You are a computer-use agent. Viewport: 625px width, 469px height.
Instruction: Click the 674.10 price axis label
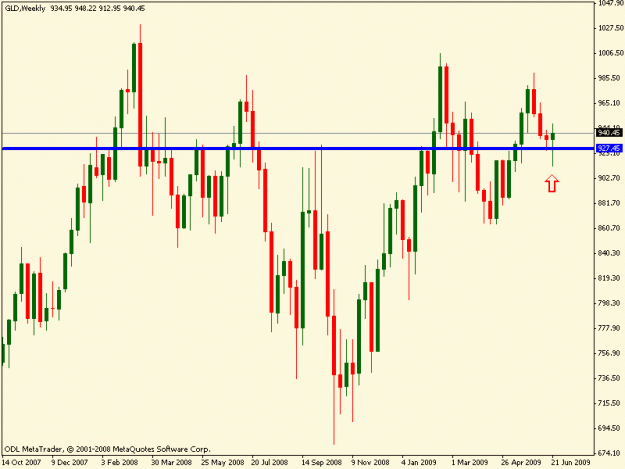(x=611, y=453)
